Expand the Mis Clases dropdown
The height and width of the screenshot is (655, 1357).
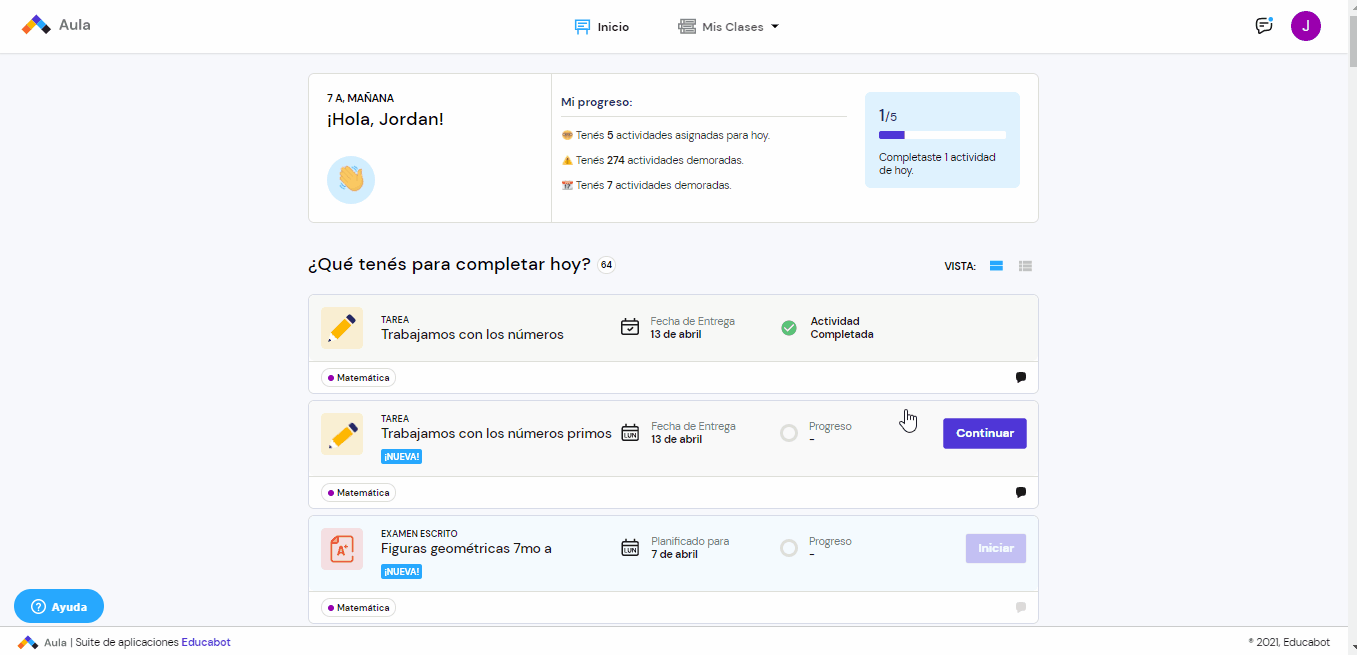728,27
